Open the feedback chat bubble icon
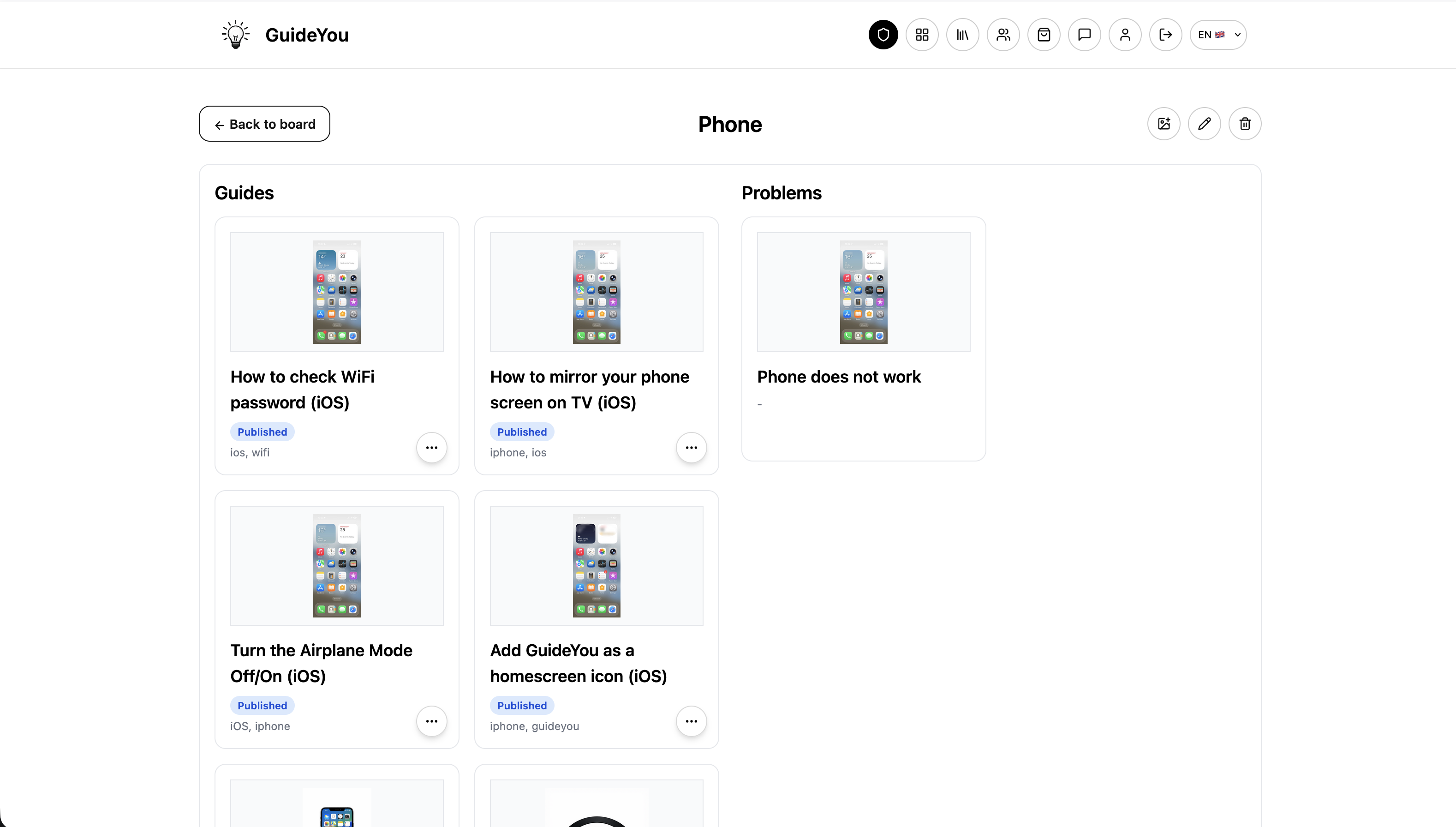 (1084, 35)
